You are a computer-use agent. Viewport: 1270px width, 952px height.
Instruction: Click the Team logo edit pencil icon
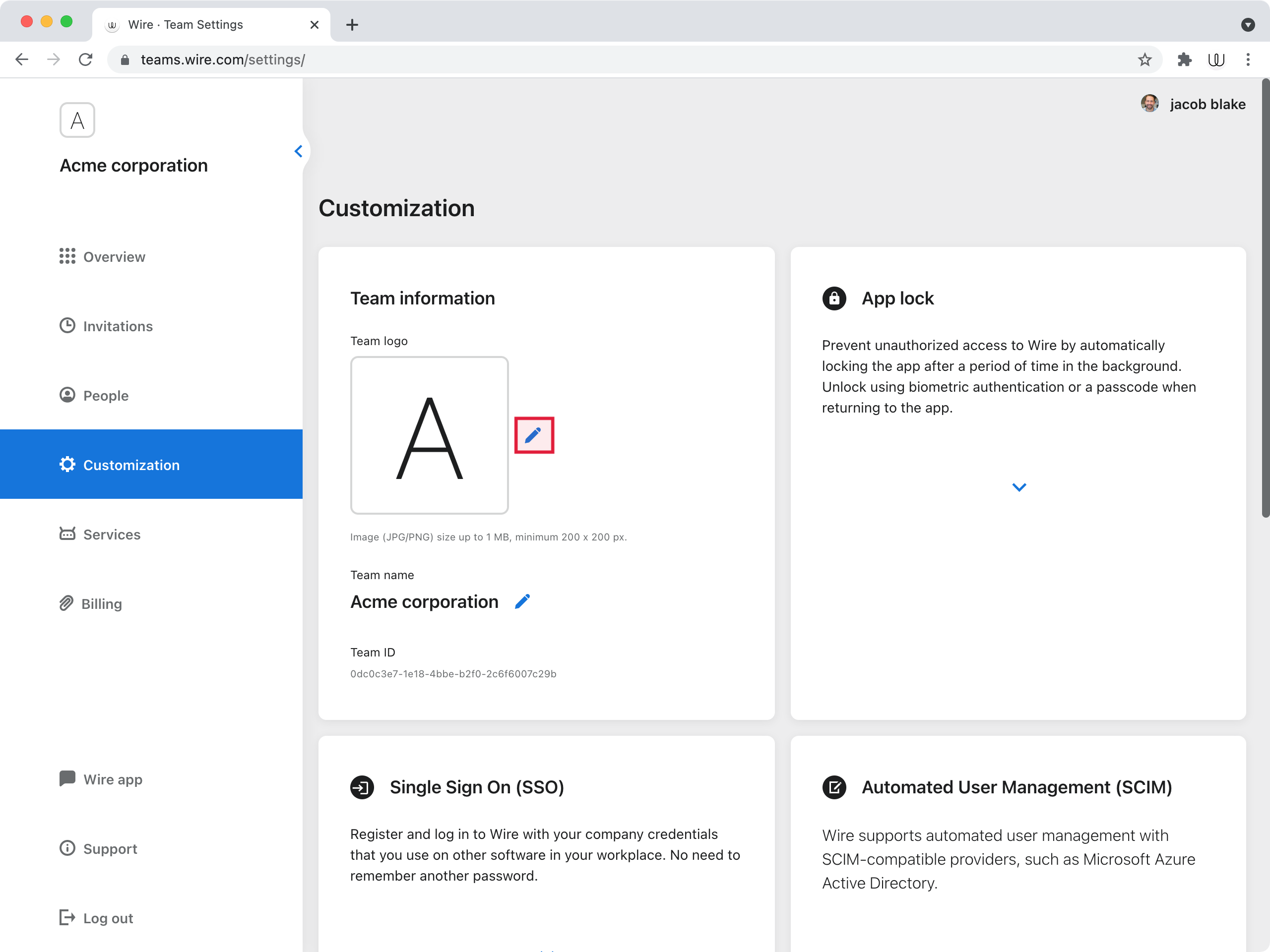coord(533,435)
